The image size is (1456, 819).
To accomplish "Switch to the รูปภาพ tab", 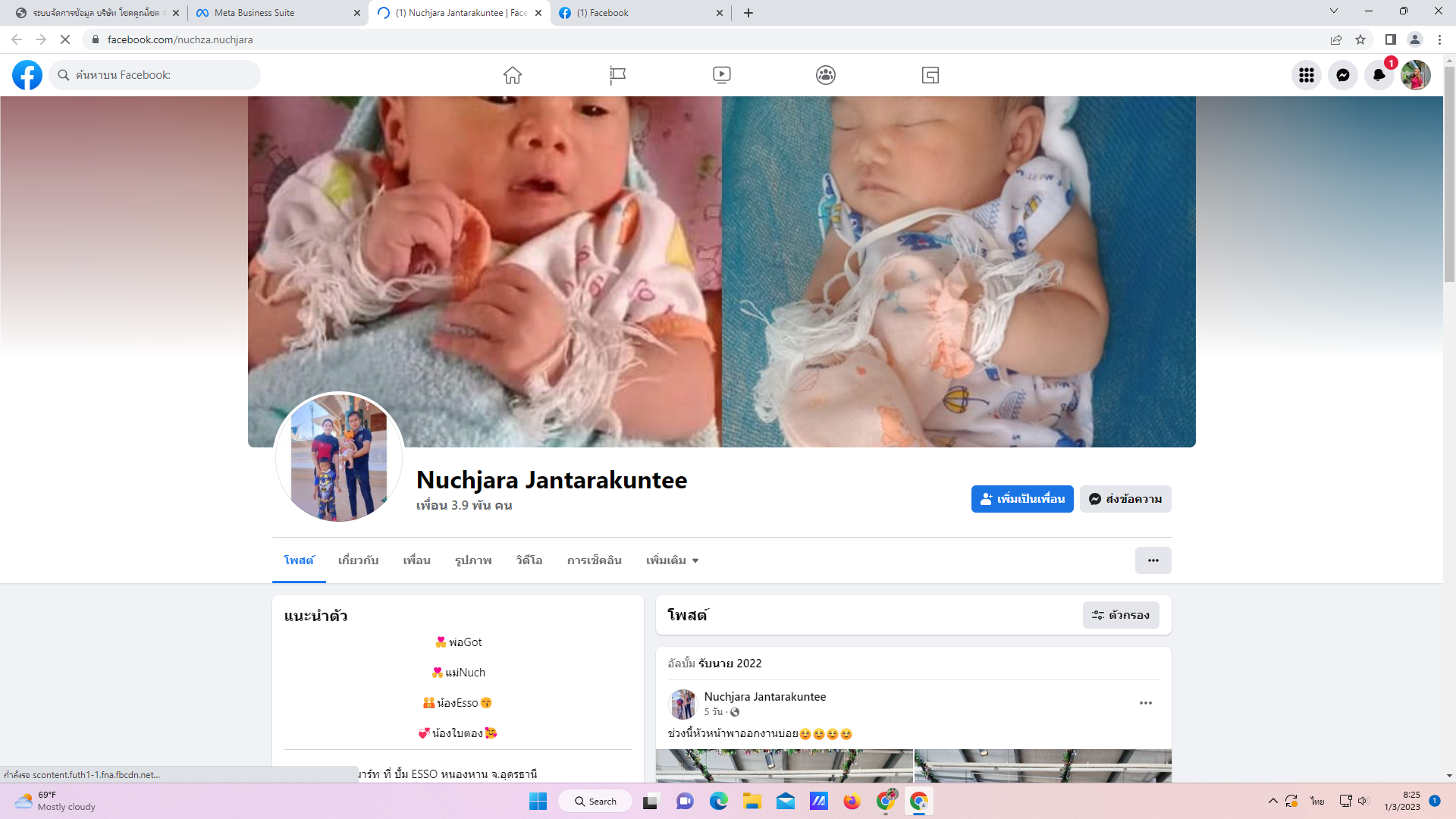I will (473, 560).
